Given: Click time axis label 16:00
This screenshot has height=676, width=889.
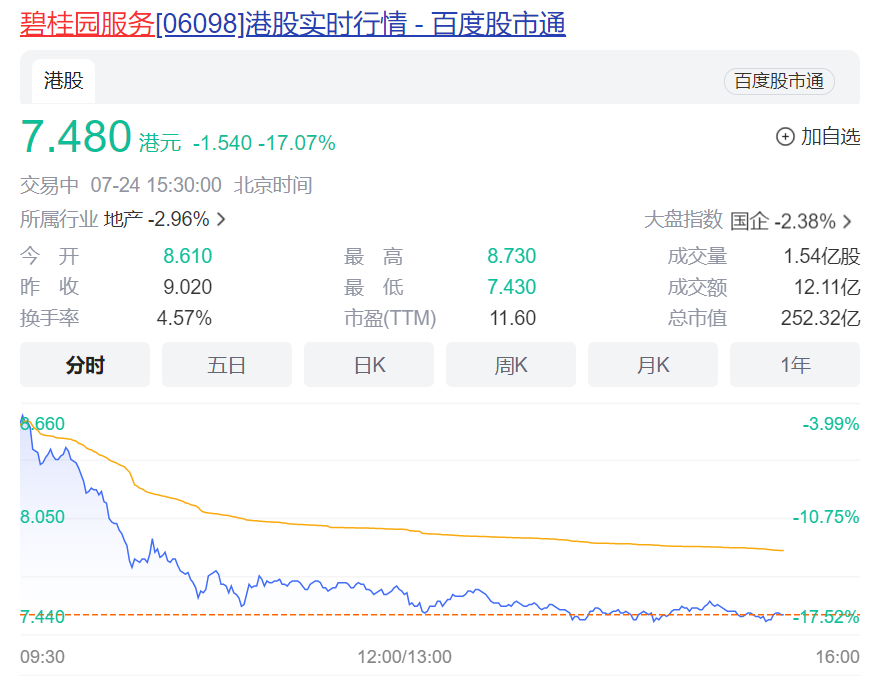Looking at the screenshot, I should [x=837, y=657].
